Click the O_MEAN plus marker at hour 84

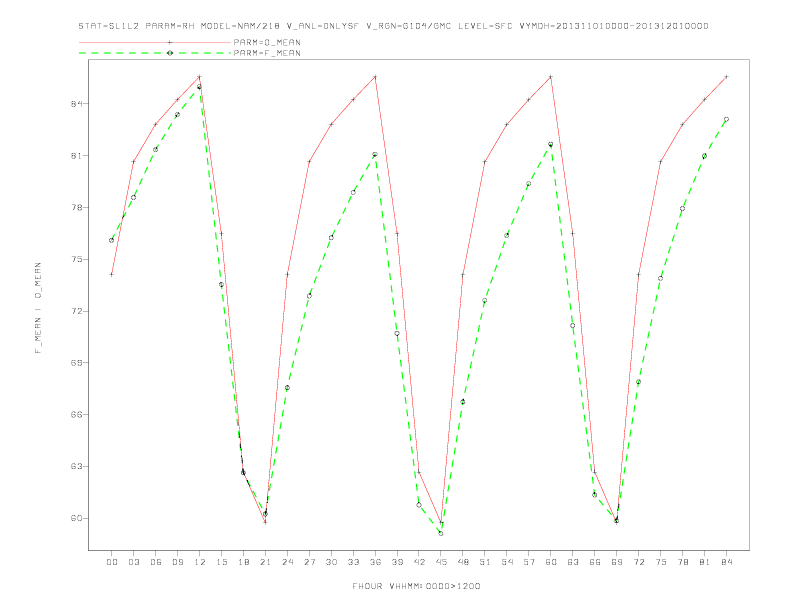[x=726, y=77]
